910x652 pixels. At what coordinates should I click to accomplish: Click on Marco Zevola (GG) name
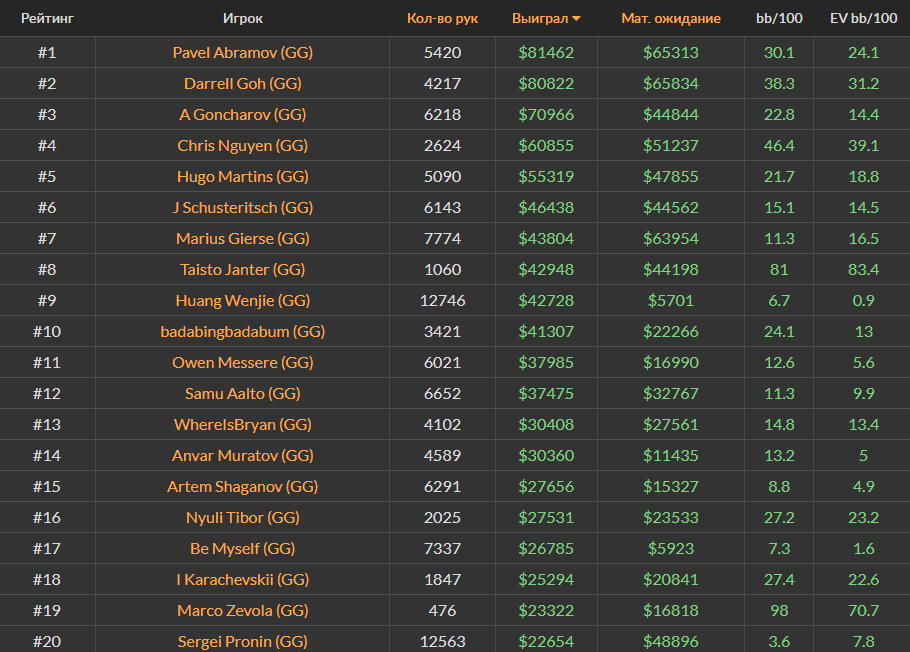[x=242, y=610]
